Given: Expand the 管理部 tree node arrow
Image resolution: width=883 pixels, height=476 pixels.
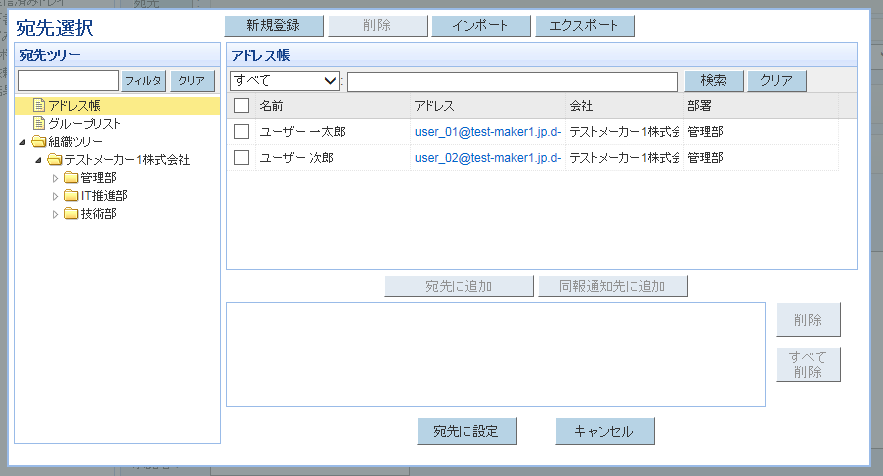Looking at the screenshot, I should 56,178.
